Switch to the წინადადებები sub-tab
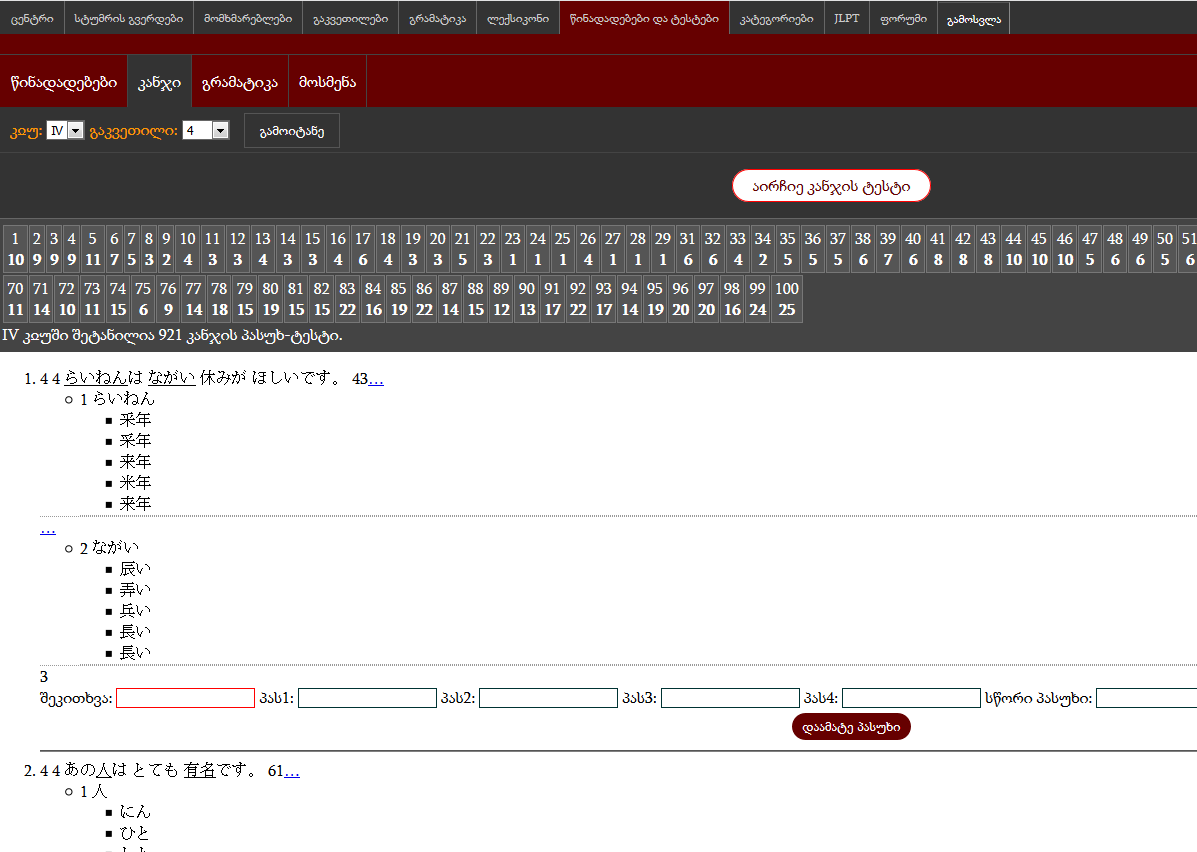This screenshot has height=852, width=1197. pos(63,82)
